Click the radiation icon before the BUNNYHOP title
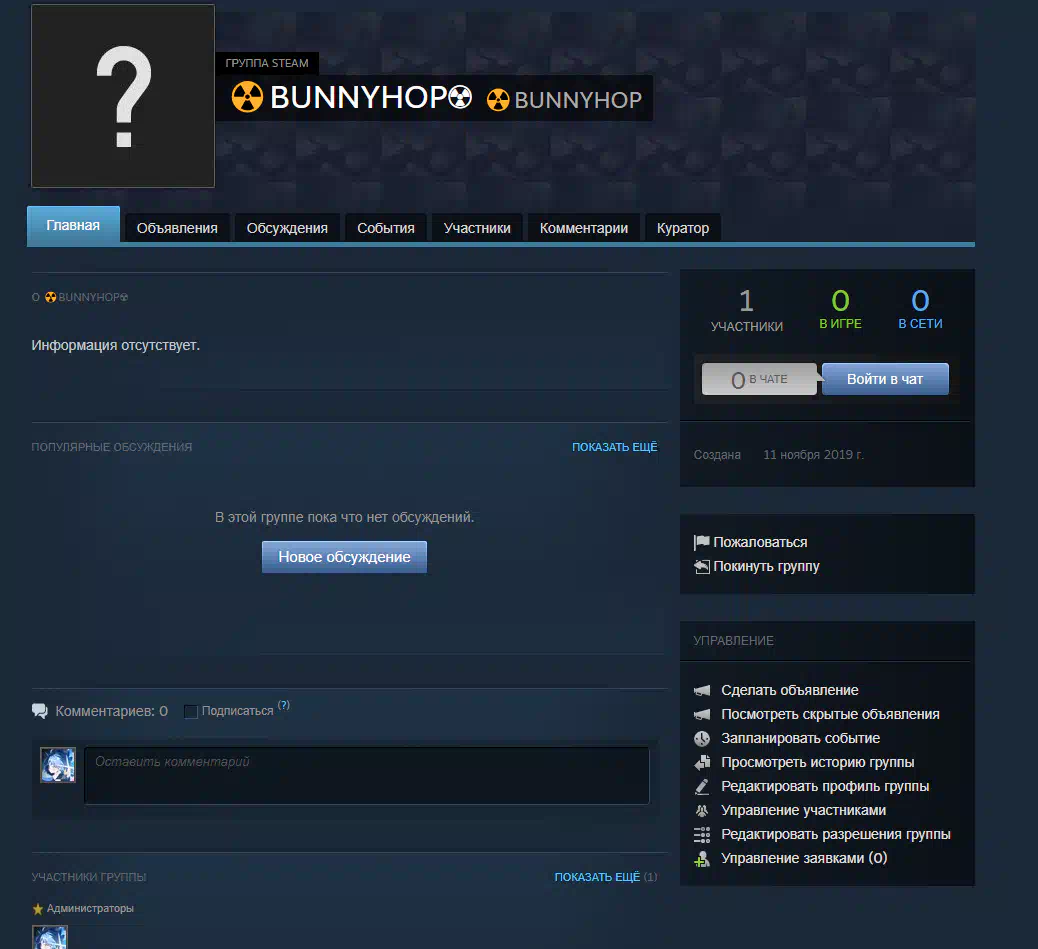 pyautogui.click(x=247, y=97)
